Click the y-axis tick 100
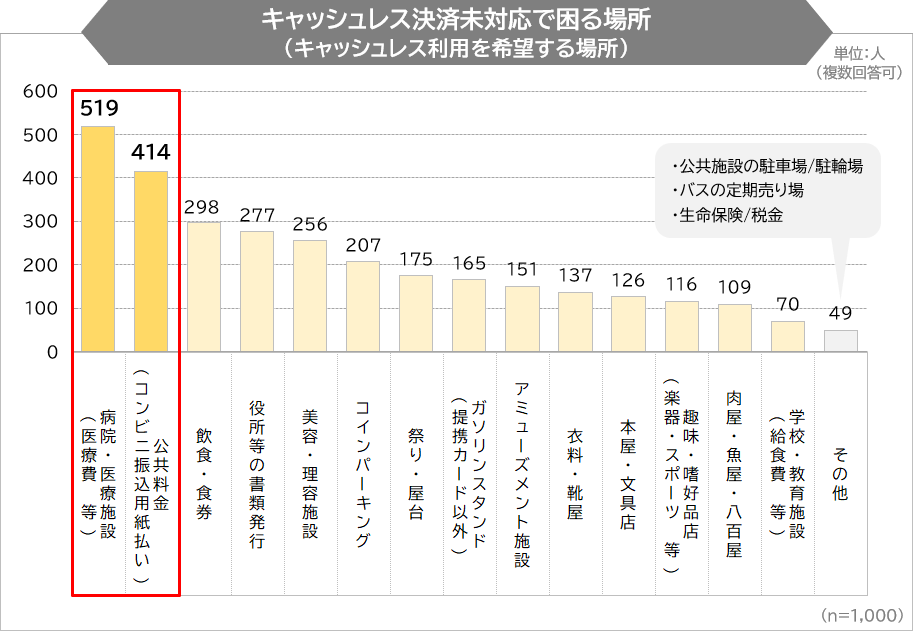 coord(40,309)
